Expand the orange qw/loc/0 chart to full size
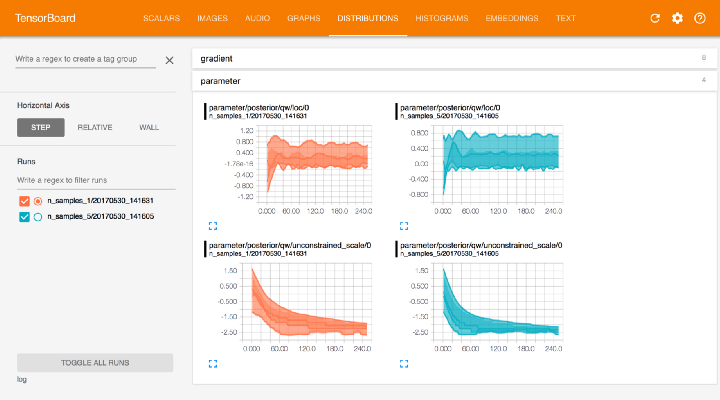 tap(212, 226)
